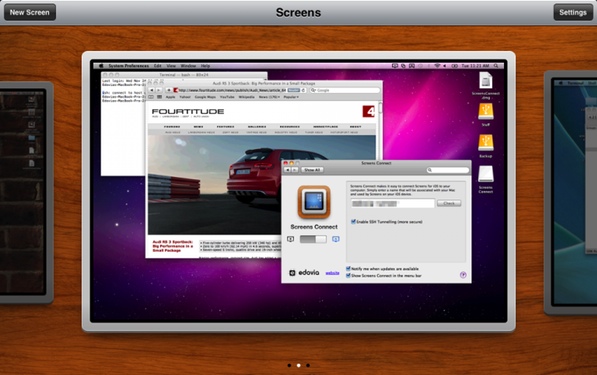Click the Fourtitude logo on the webpage
The image size is (597, 375).
188,112
